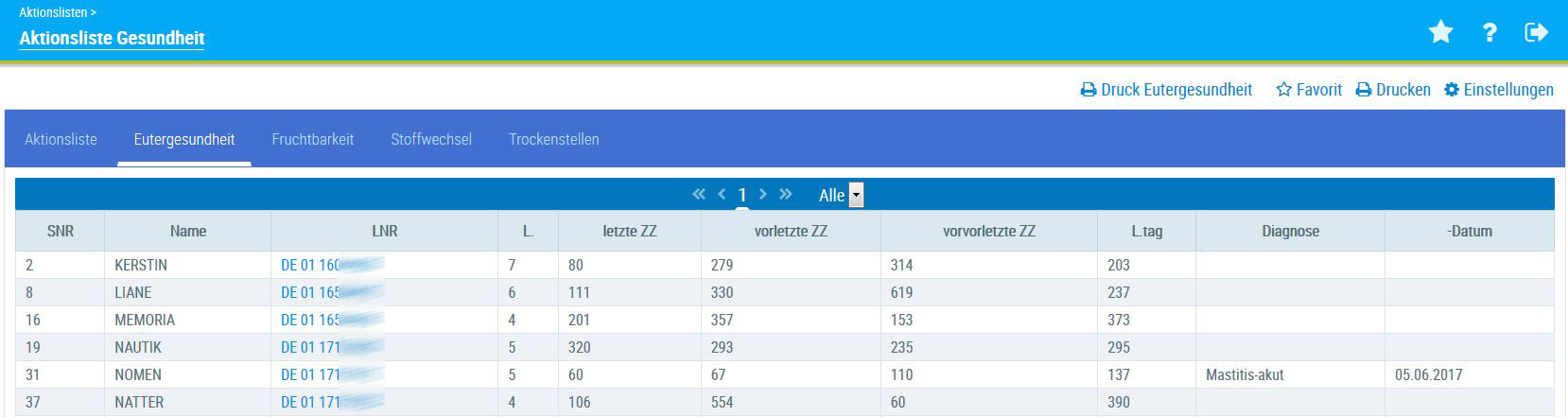Image resolution: width=1568 pixels, height=417 pixels.
Task: Click the star favorites icon in header
Action: [1440, 33]
